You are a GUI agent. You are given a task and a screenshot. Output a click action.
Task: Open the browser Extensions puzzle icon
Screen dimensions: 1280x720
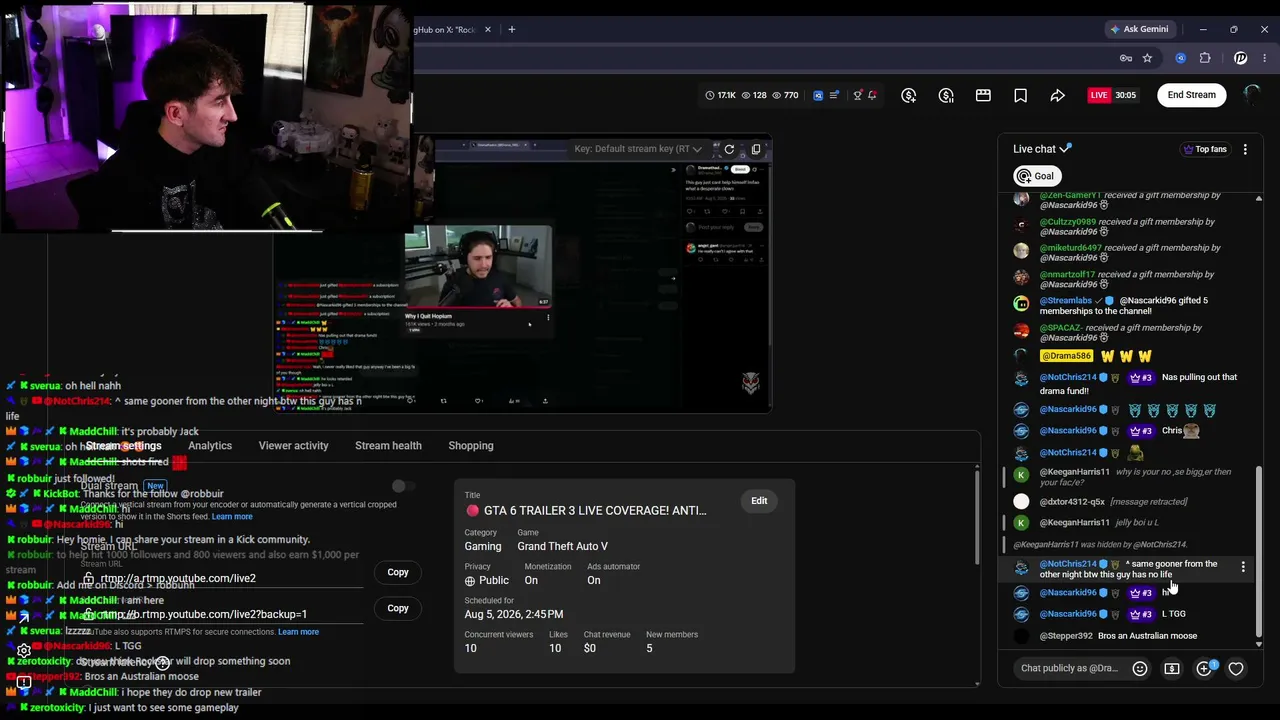click(x=1204, y=58)
